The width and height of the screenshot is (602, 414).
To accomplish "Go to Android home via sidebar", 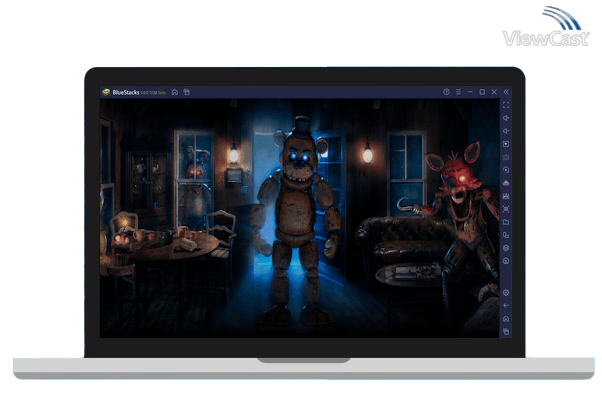I will pos(506,319).
